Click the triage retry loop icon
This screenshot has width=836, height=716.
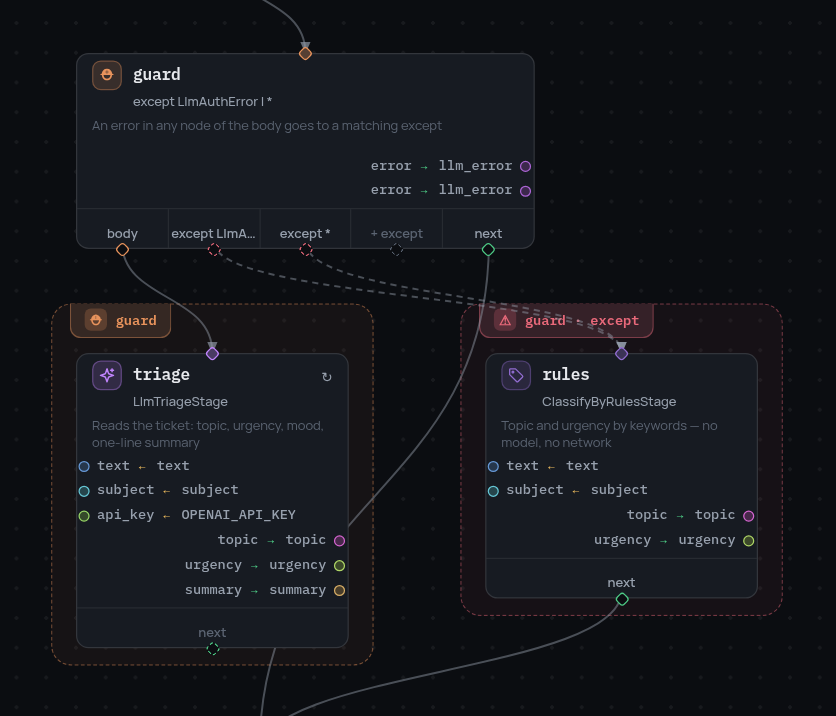[x=327, y=377]
